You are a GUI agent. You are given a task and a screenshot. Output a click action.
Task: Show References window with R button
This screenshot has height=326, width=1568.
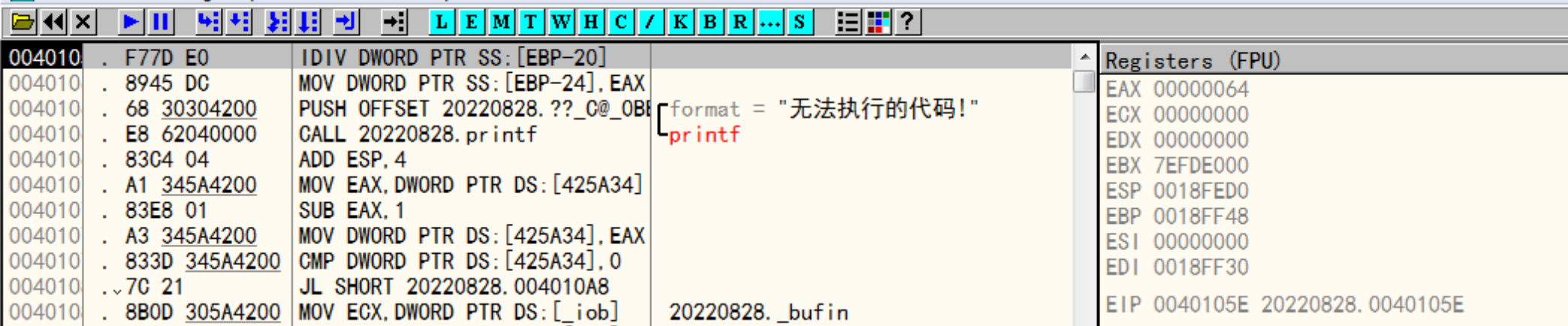(x=740, y=22)
